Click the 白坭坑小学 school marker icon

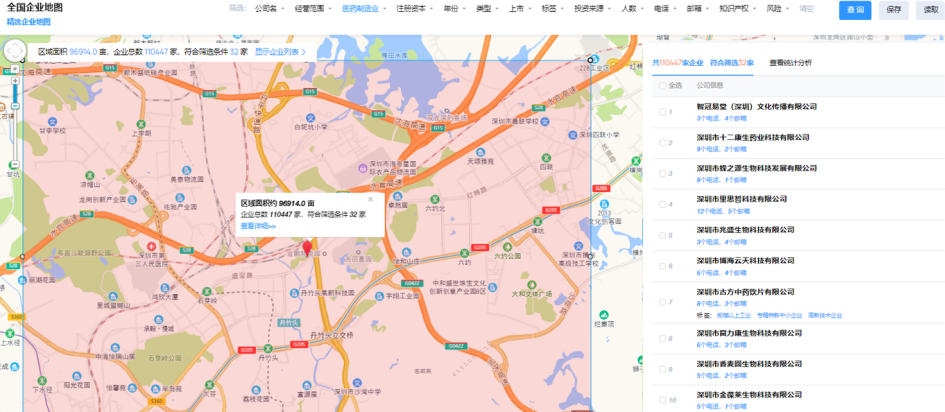[312, 118]
